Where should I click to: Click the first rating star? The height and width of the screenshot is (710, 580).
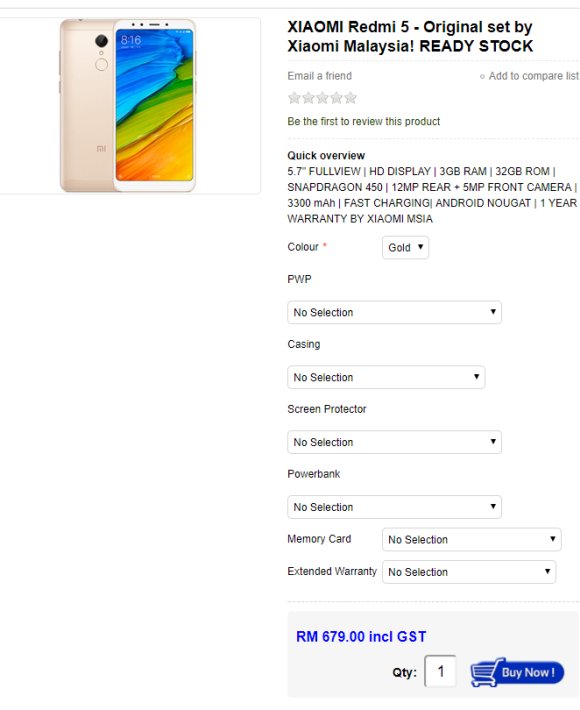(294, 98)
